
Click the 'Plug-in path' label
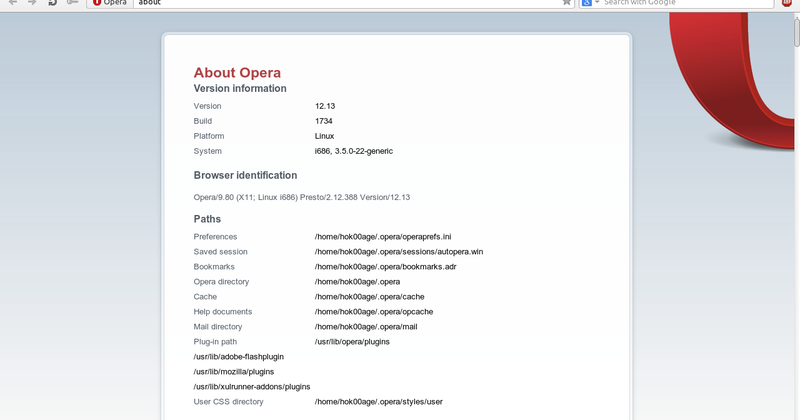click(215, 342)
